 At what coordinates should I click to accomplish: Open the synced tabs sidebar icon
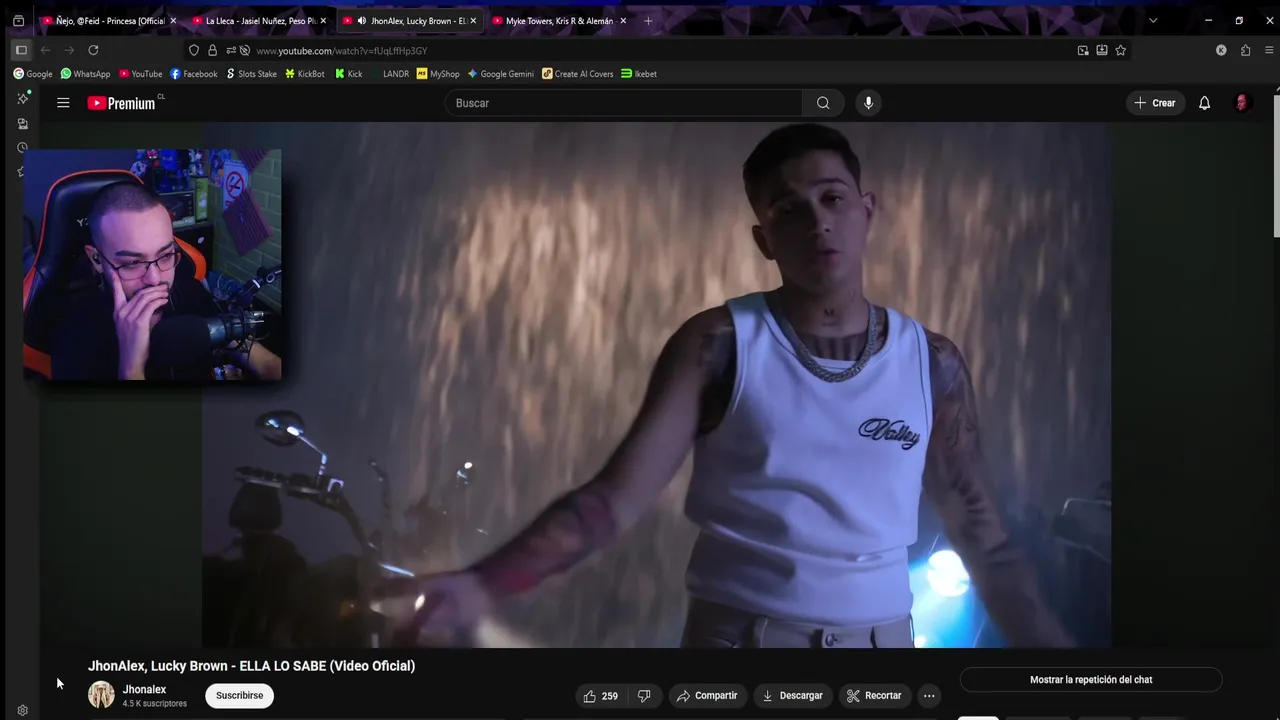22,123
